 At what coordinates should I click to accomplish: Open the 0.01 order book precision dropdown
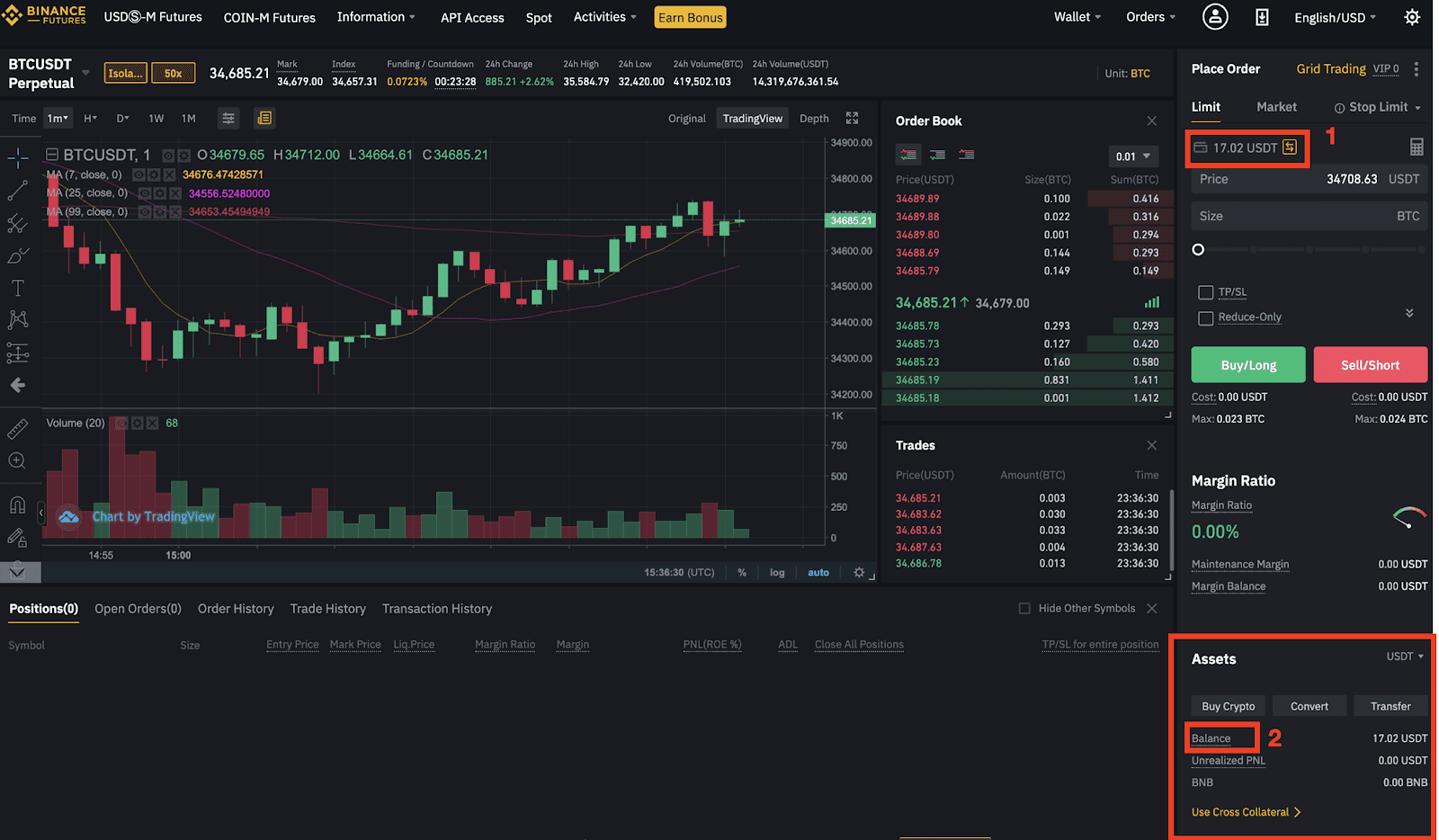1132,156
